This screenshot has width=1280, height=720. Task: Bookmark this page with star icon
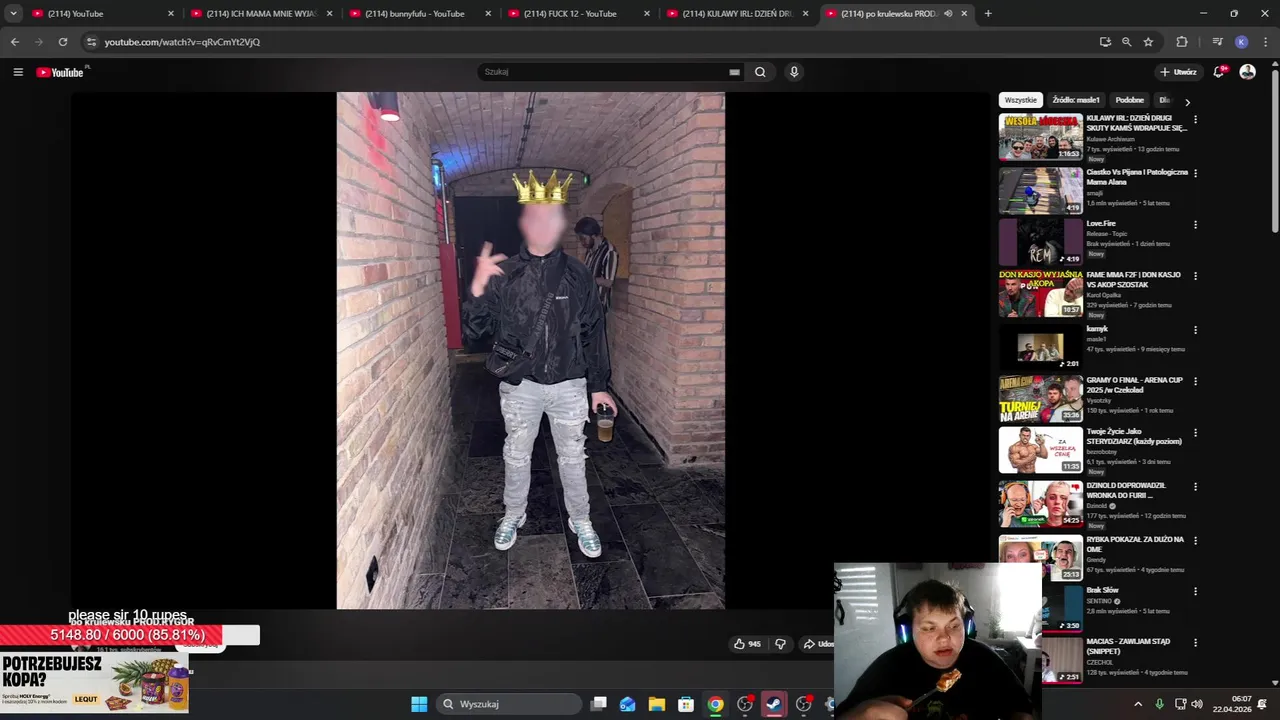click(1148, 42)
